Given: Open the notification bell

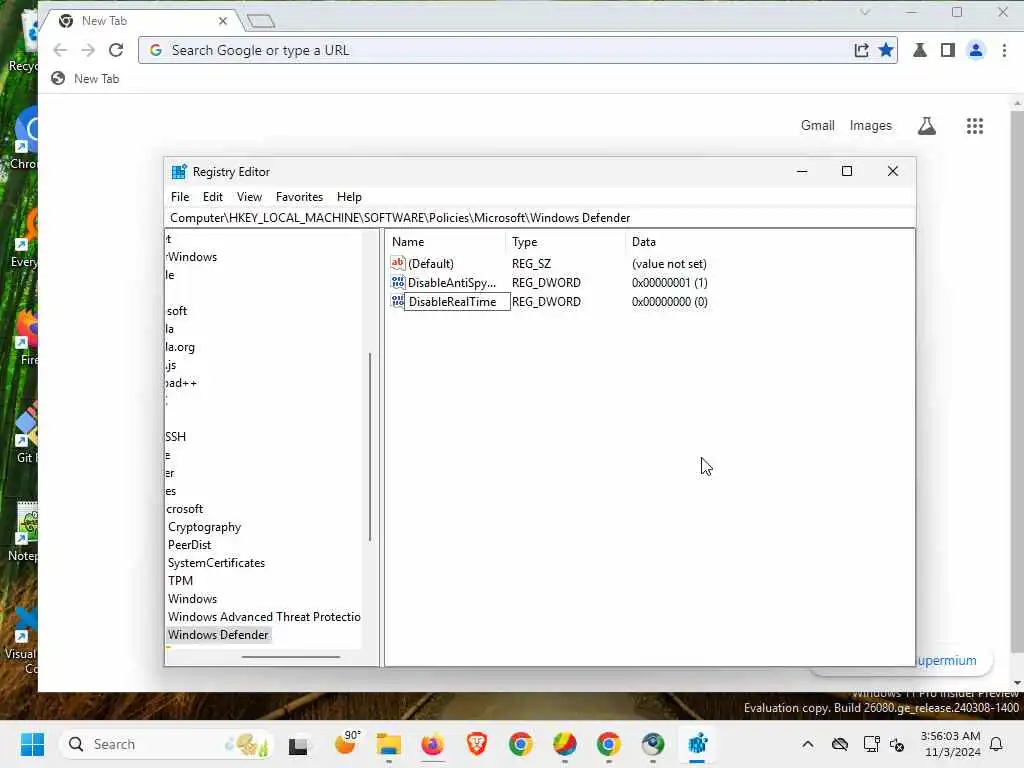Looking at the screenshot, I should pos(996,744).
